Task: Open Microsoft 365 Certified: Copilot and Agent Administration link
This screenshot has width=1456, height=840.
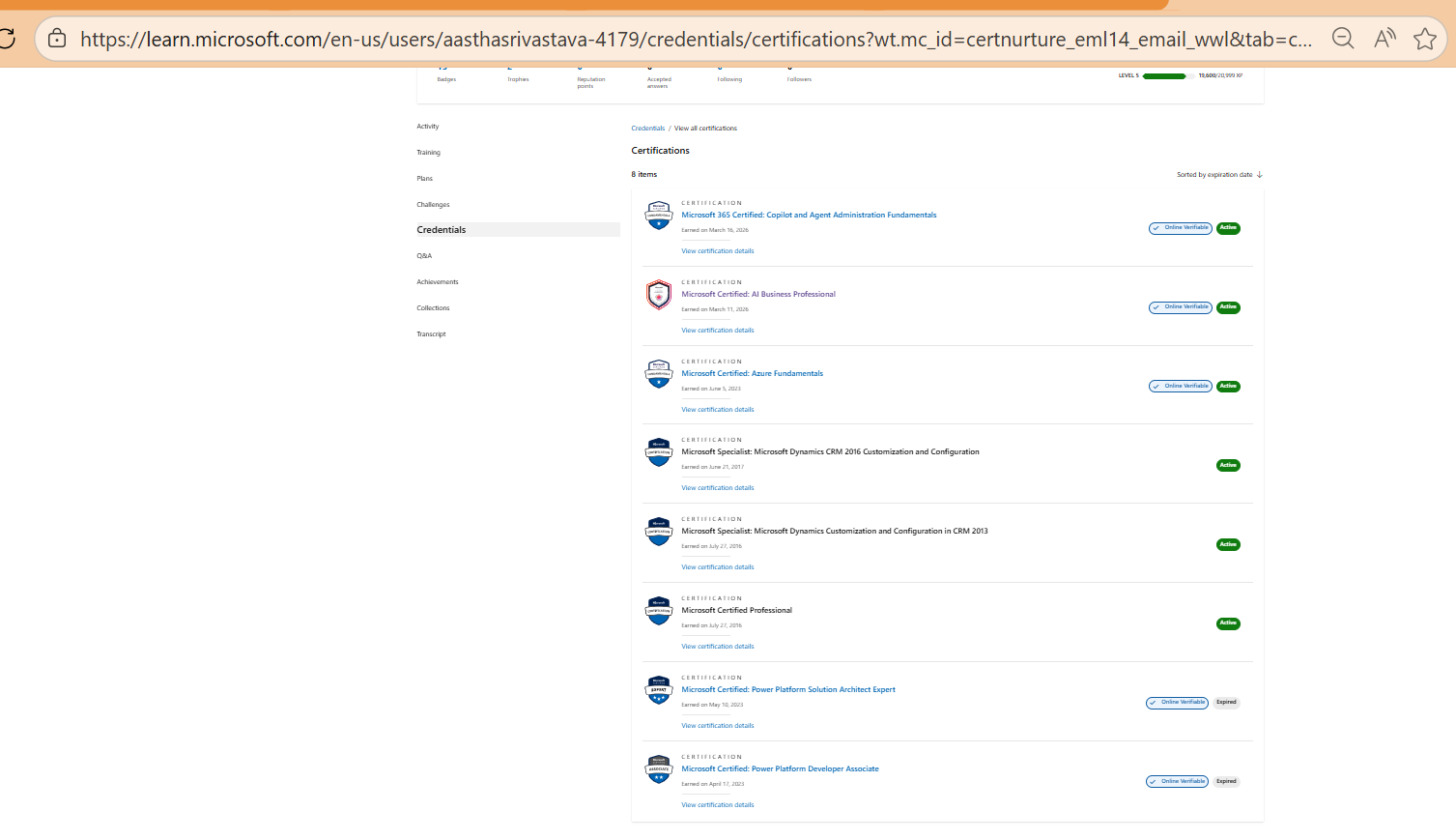Action: (x=809, y=216)
